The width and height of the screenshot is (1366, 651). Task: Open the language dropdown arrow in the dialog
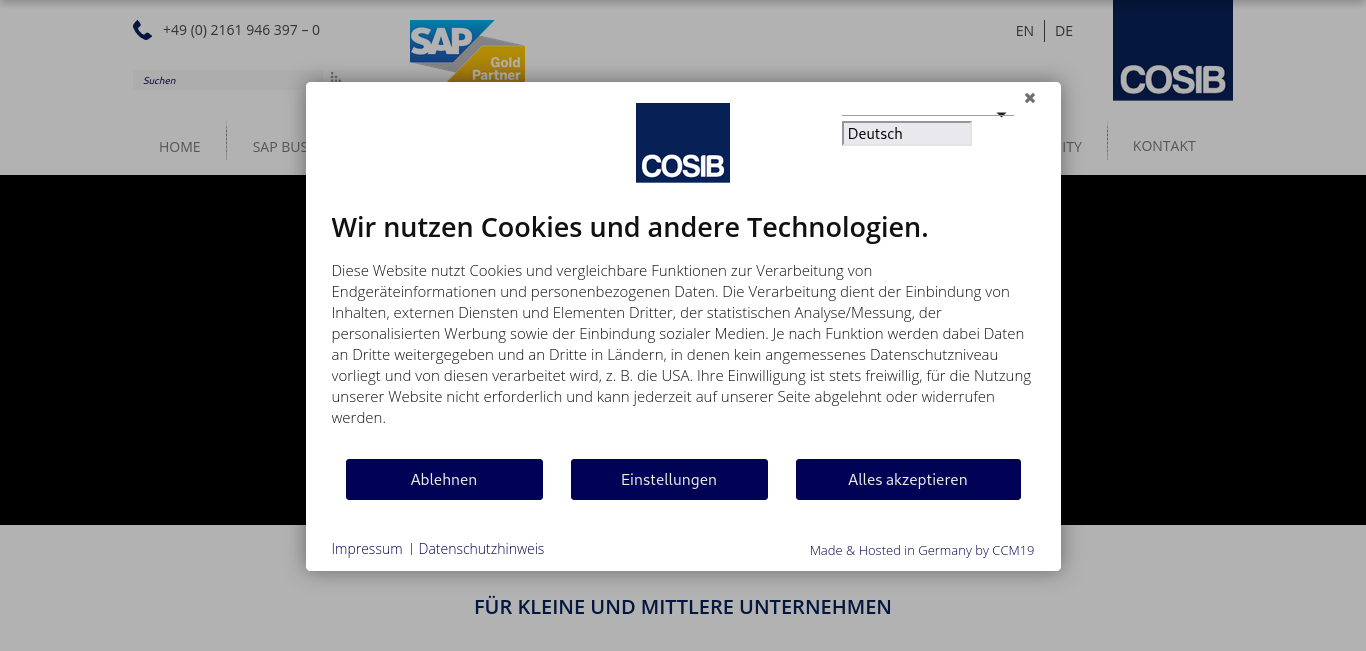tap(1001, 115)
